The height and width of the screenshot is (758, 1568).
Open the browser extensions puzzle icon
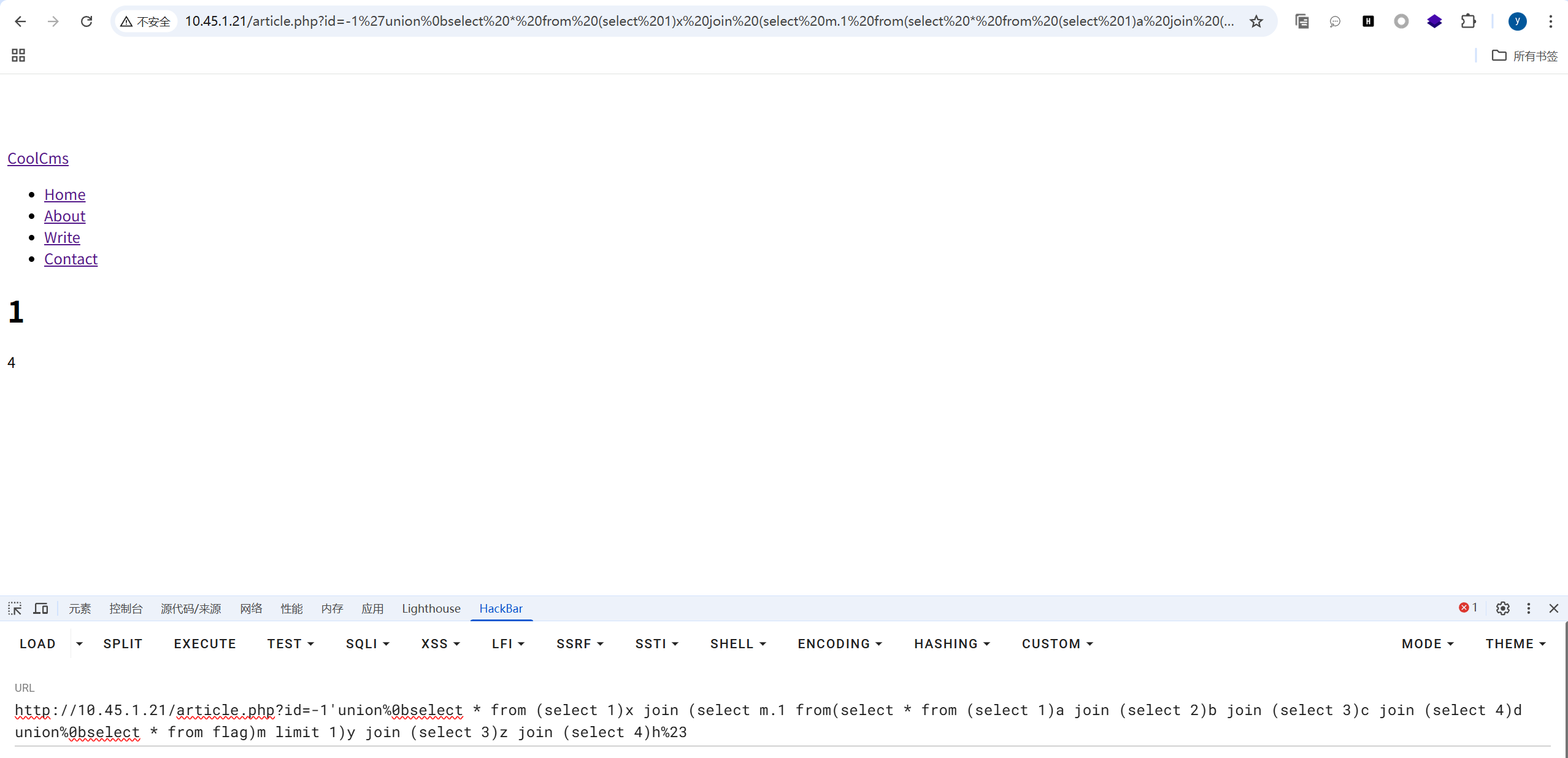tap(1468, 21)
